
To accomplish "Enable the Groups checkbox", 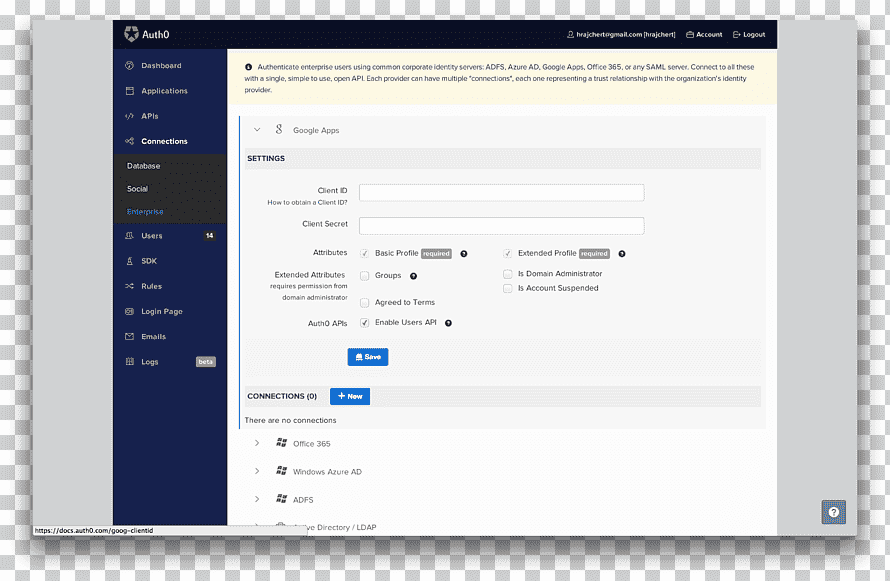I will tap(364, 276).
